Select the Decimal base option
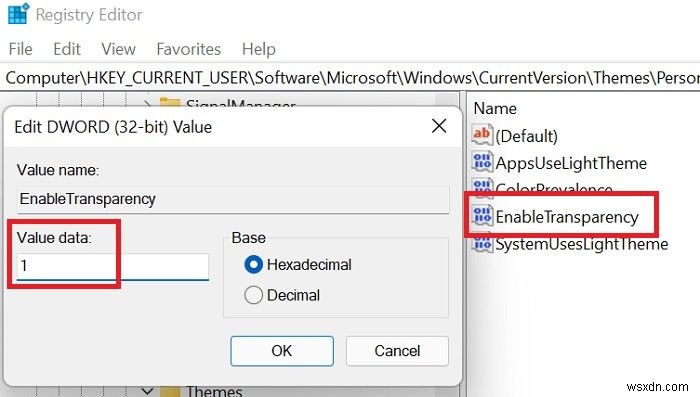The image size is (700, 397). coord(282,295)
